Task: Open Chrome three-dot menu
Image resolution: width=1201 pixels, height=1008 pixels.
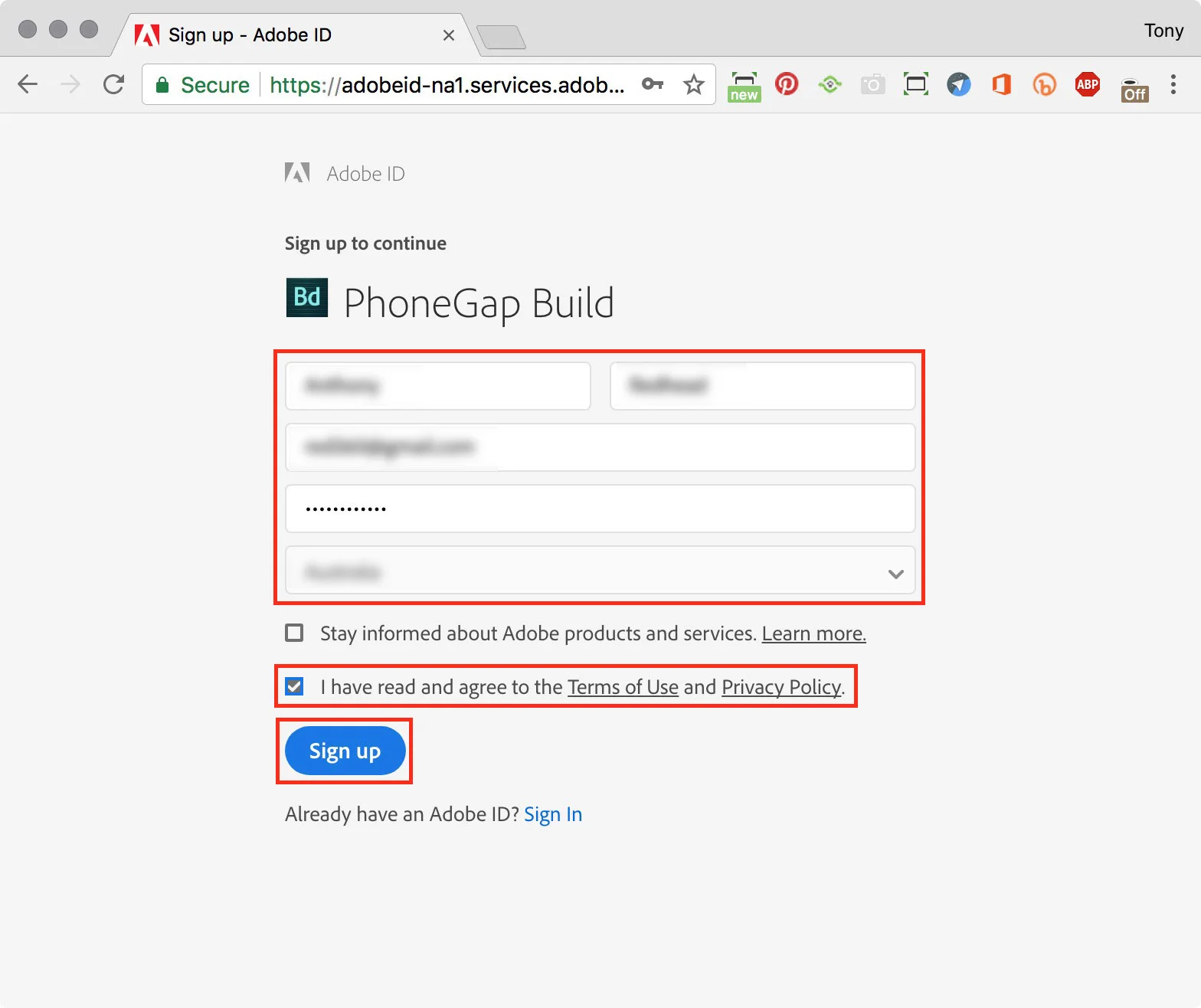Action: tap(1173, 84)
